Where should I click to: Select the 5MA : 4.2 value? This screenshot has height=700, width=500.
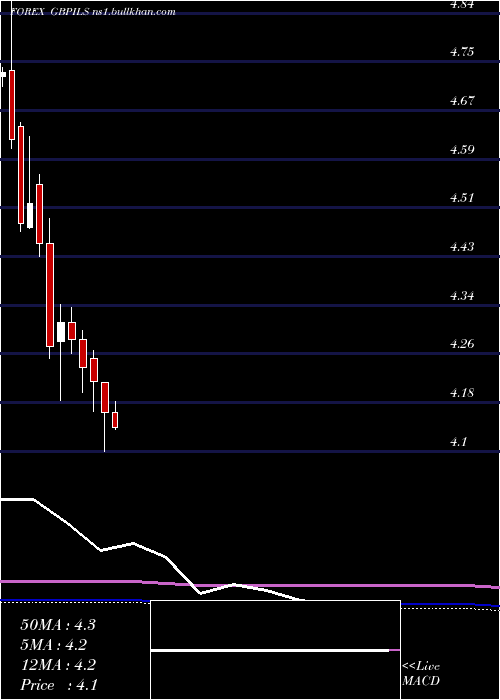coord(54,645)
